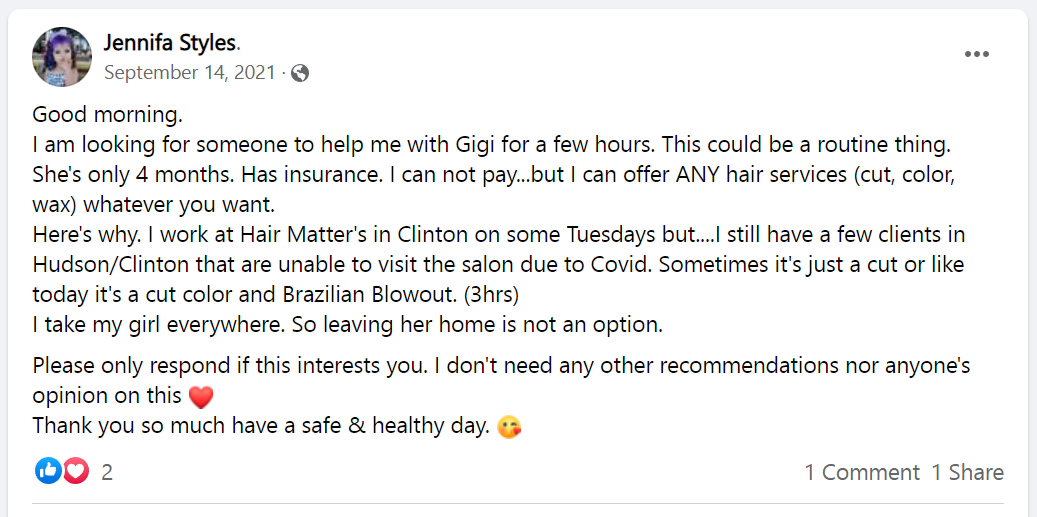This screenshot has height=517, width=1037.
Task: Click the red heart Love reaction icon
Action: tap(75, 471)
